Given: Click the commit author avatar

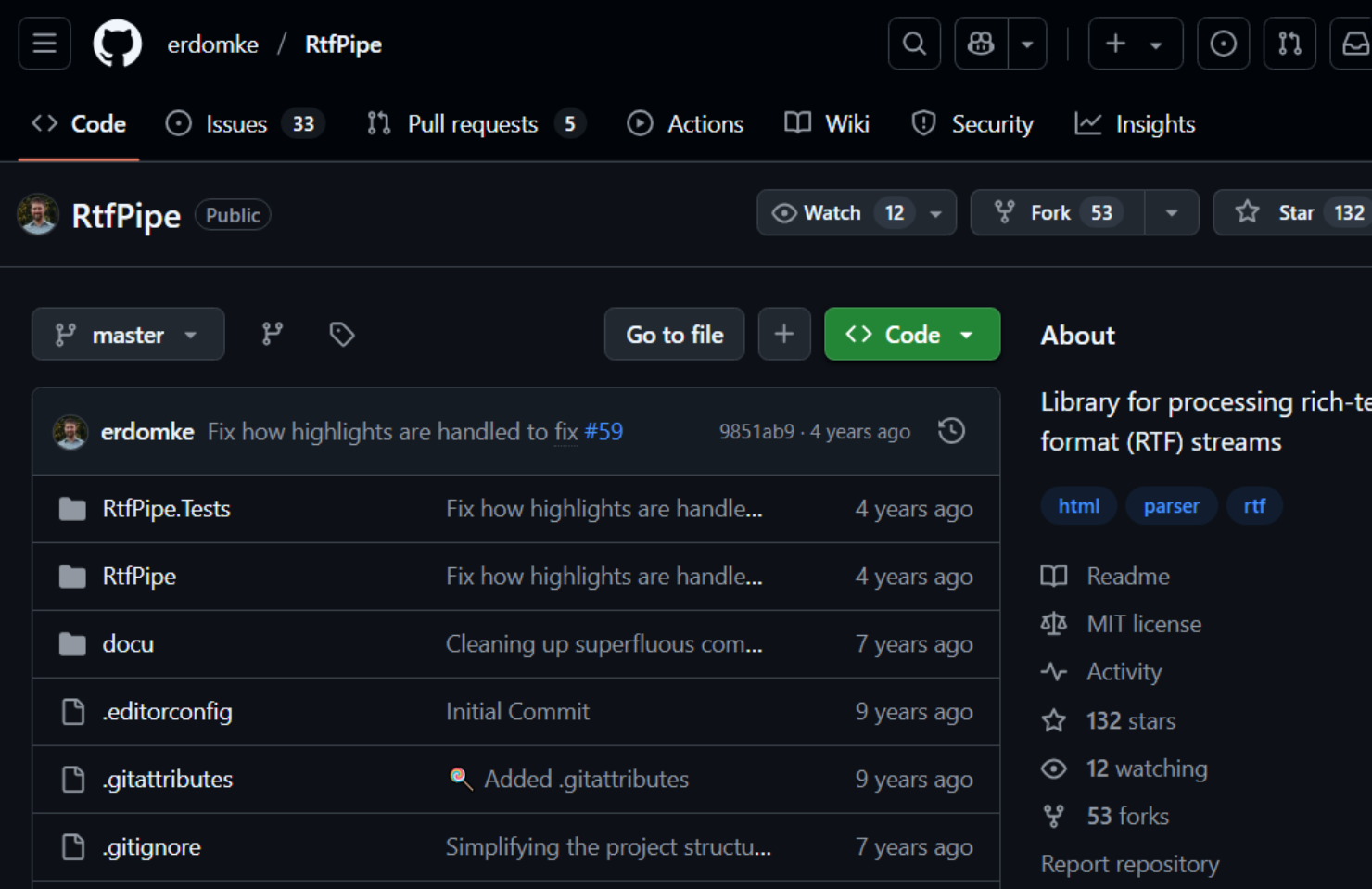Looking at the screenshot, I should [70, 431].
